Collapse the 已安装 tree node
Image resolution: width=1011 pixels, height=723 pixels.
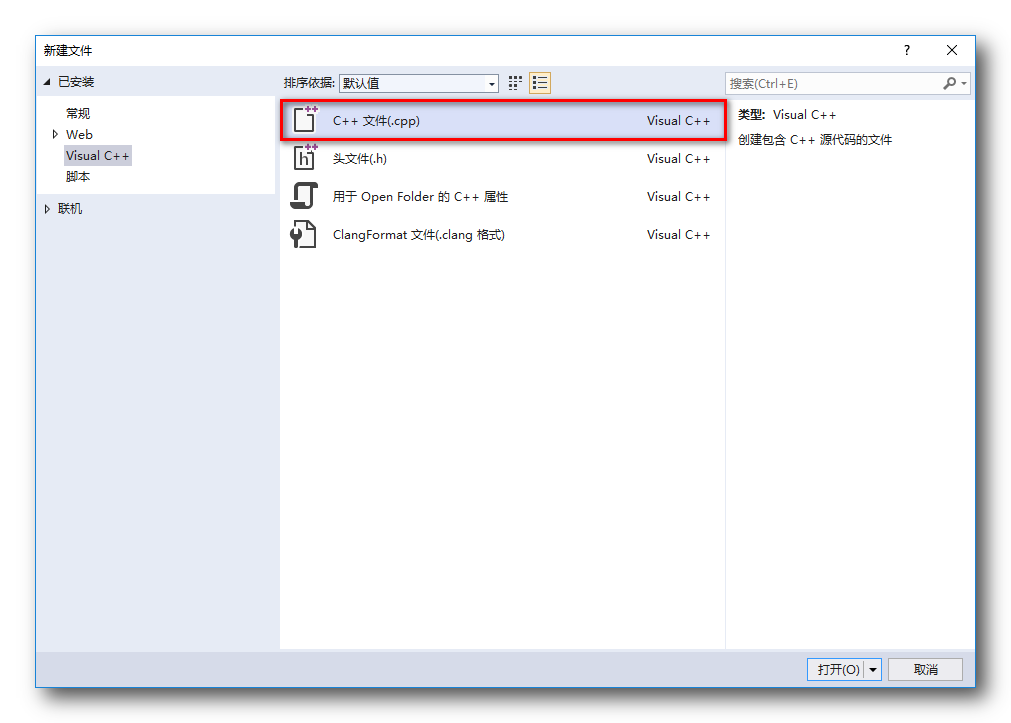point(47,82)
